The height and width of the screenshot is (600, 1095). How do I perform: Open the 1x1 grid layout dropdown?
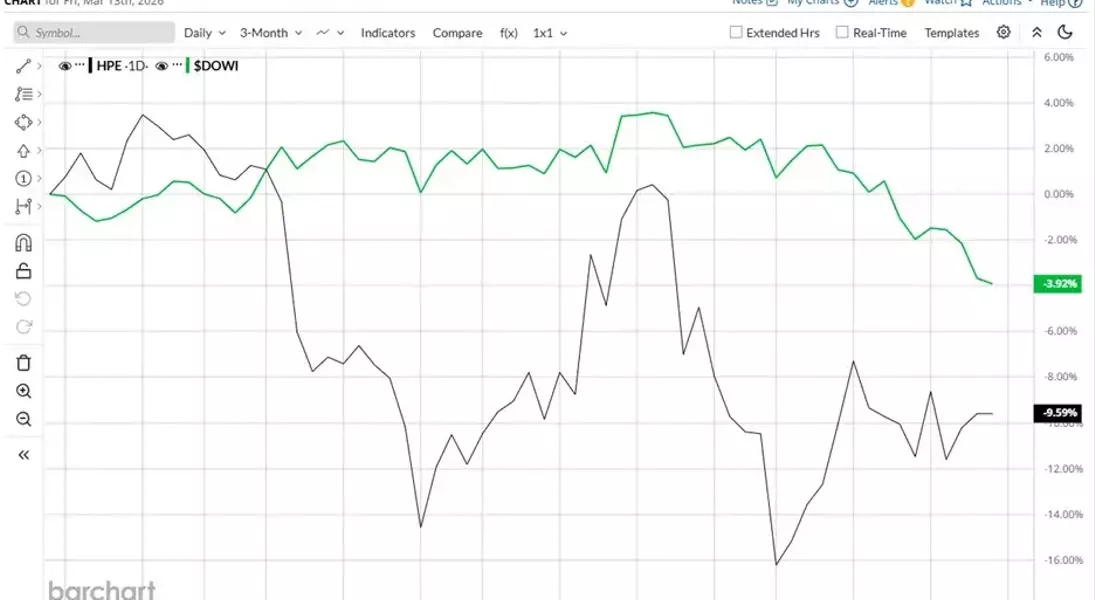point(549,33)
